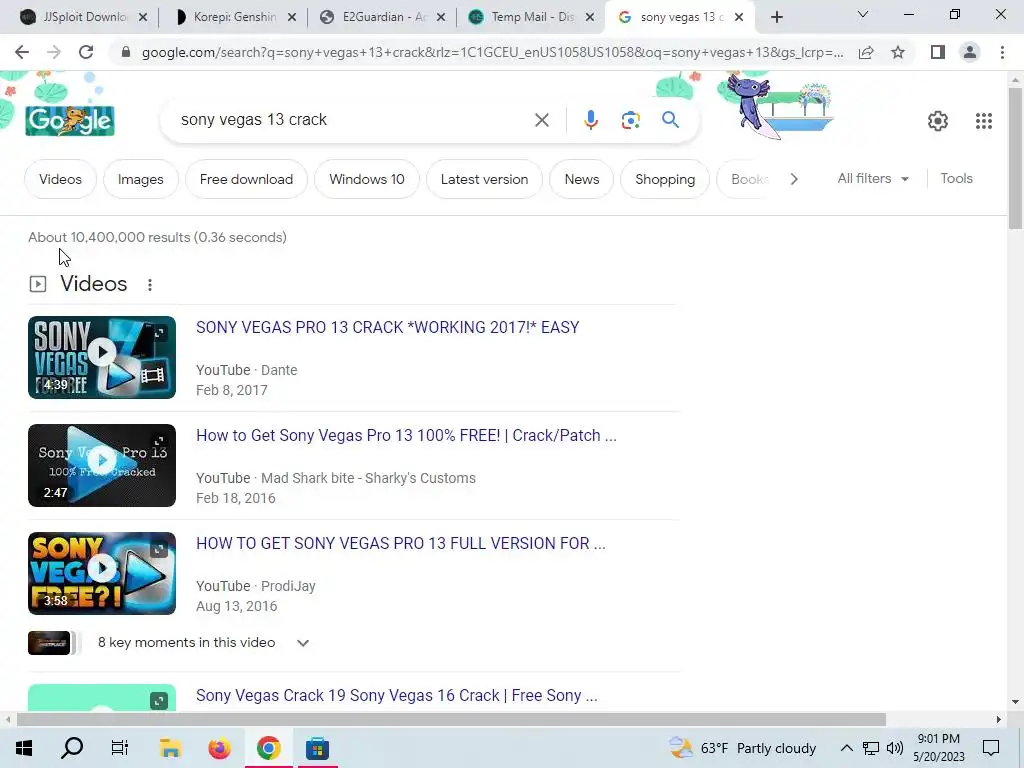Open SONY VEGAS PRO 13 CRACK WORKING 2017 link
This screenshot has height=768, width=1024.
point(387,327)
